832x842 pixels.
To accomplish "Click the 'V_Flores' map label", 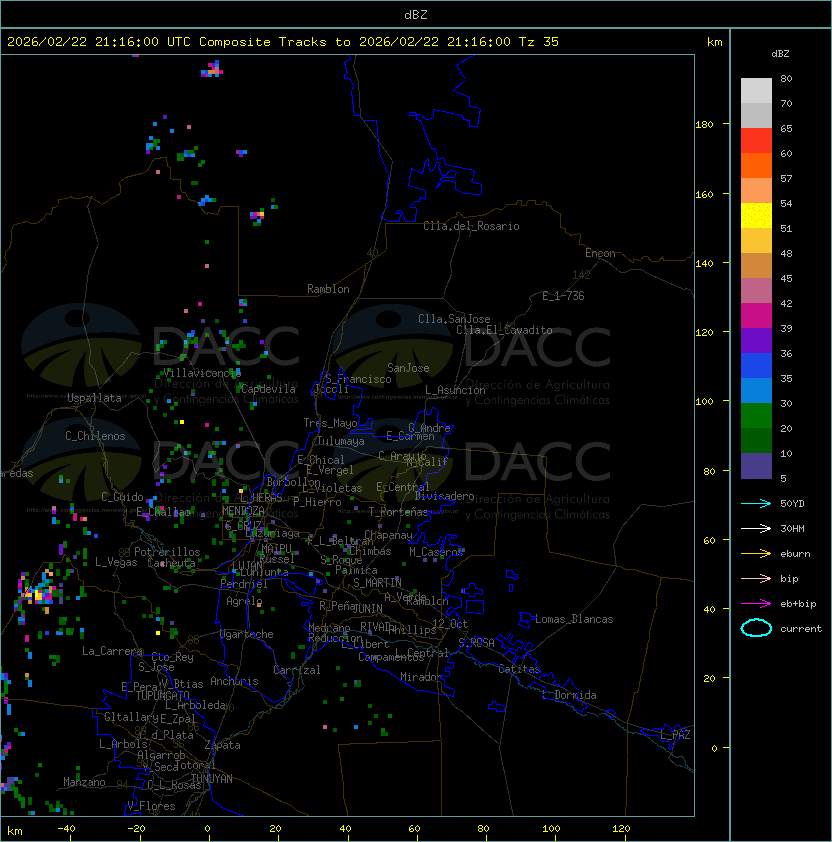I will click(151, 806).
